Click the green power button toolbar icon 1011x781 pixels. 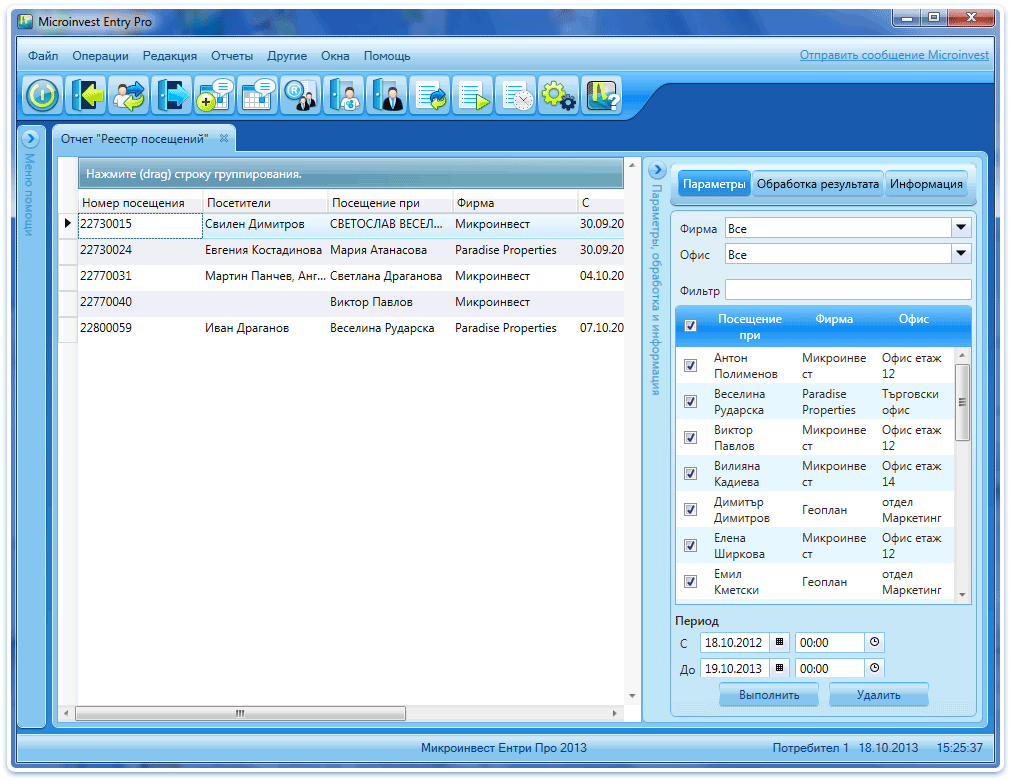tap(43, 95)
